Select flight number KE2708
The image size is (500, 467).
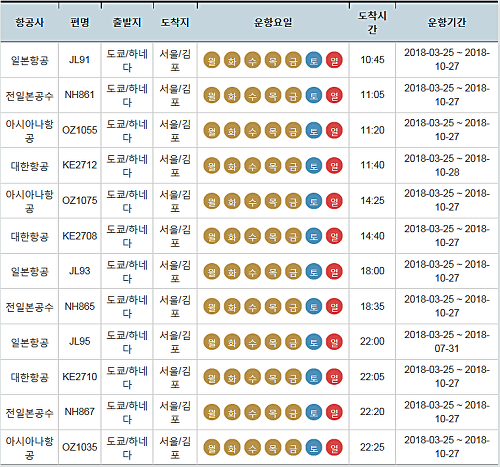point(80,236)
